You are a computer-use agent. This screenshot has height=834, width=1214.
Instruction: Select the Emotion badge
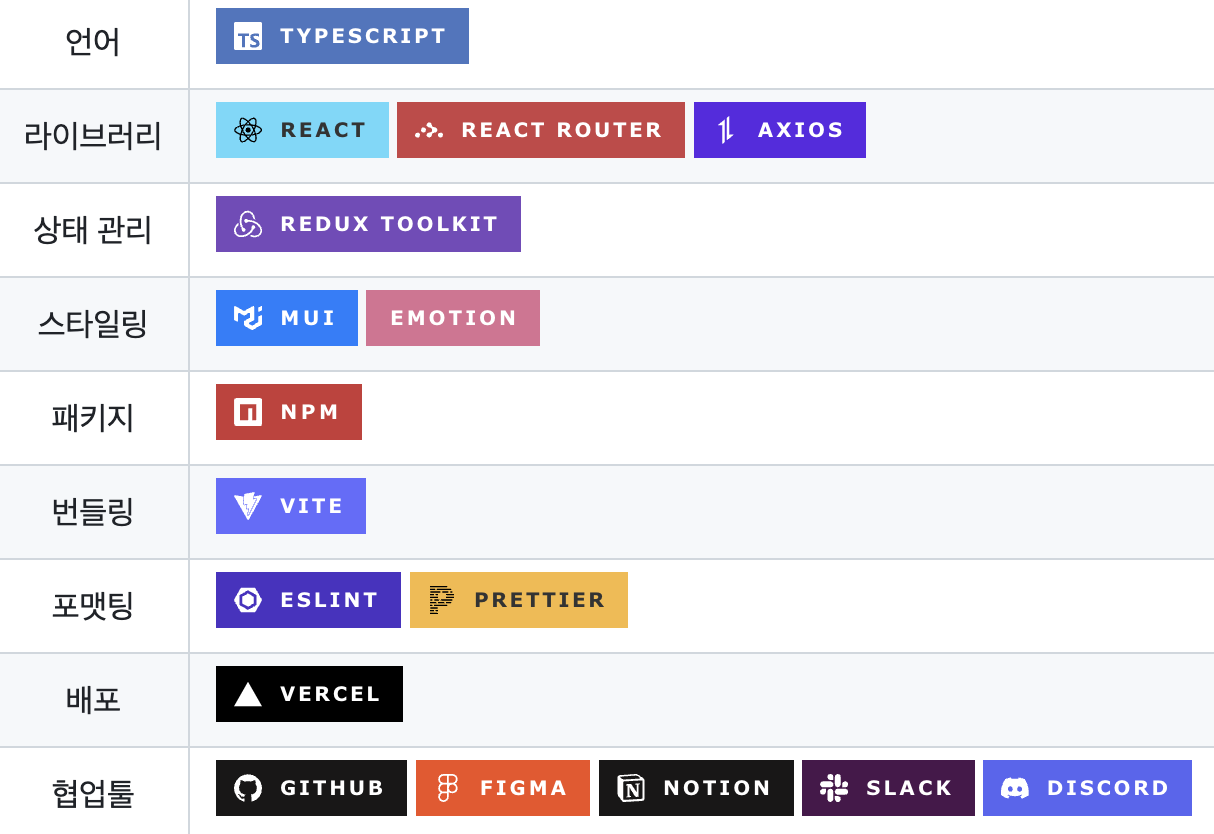tap(453, 318)
